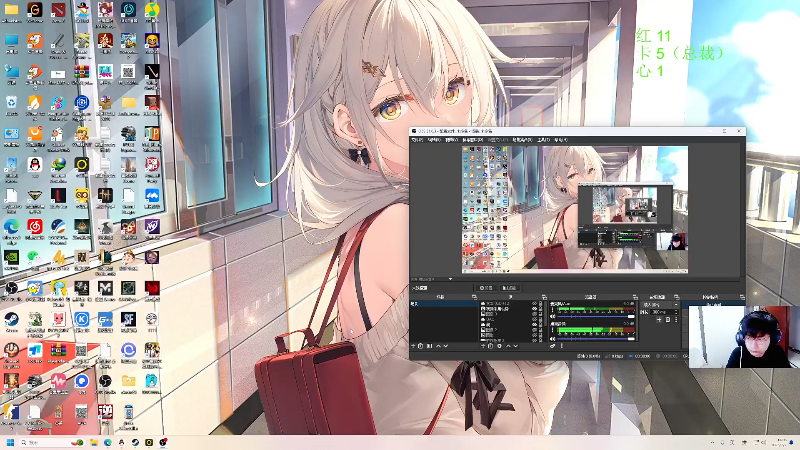Open source properties gear in Sources toolbar
Viewport: 800px width, 450px height.
coord(499,346)
